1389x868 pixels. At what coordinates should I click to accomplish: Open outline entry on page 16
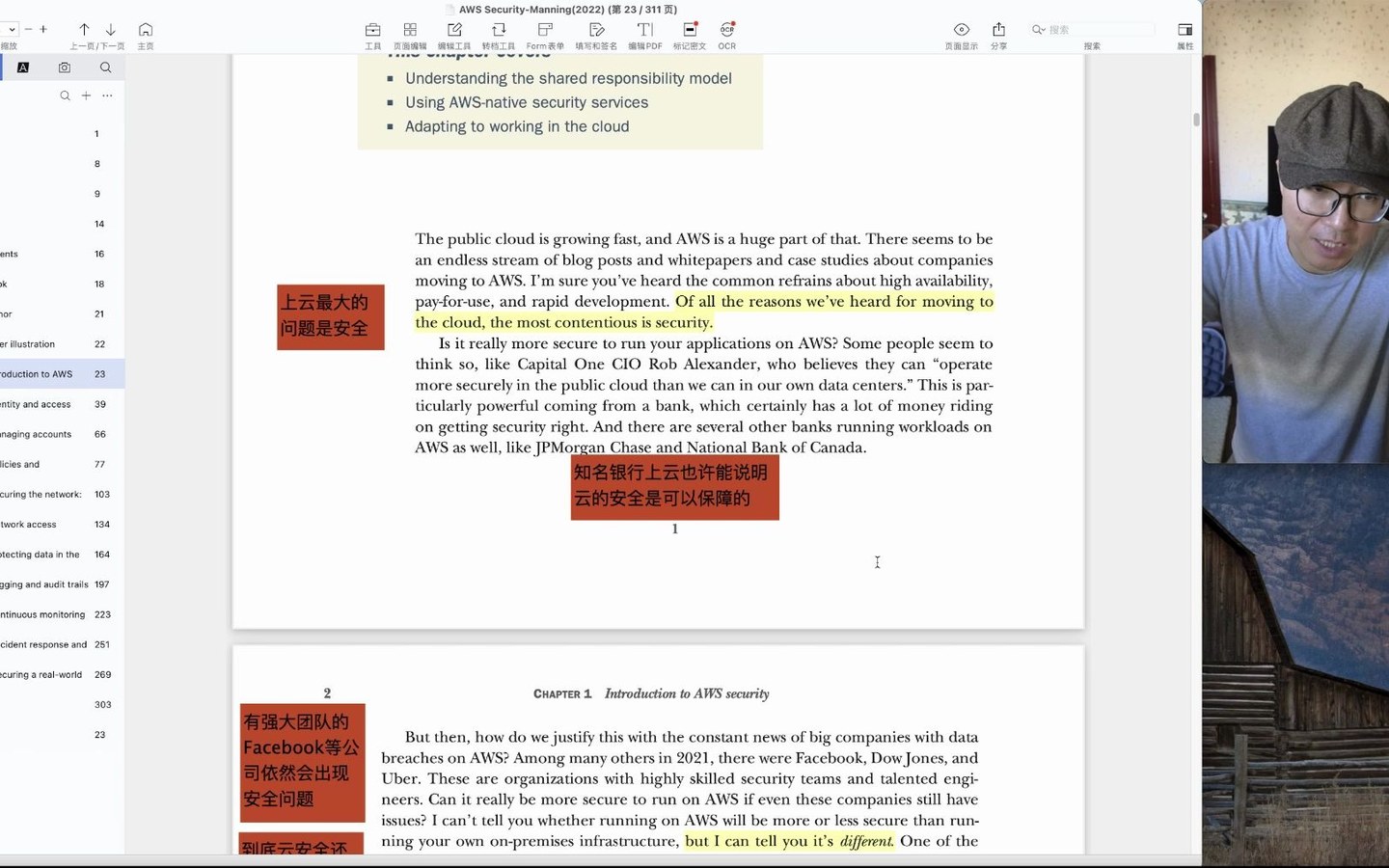pyautogui.click(x=63, y=254)
